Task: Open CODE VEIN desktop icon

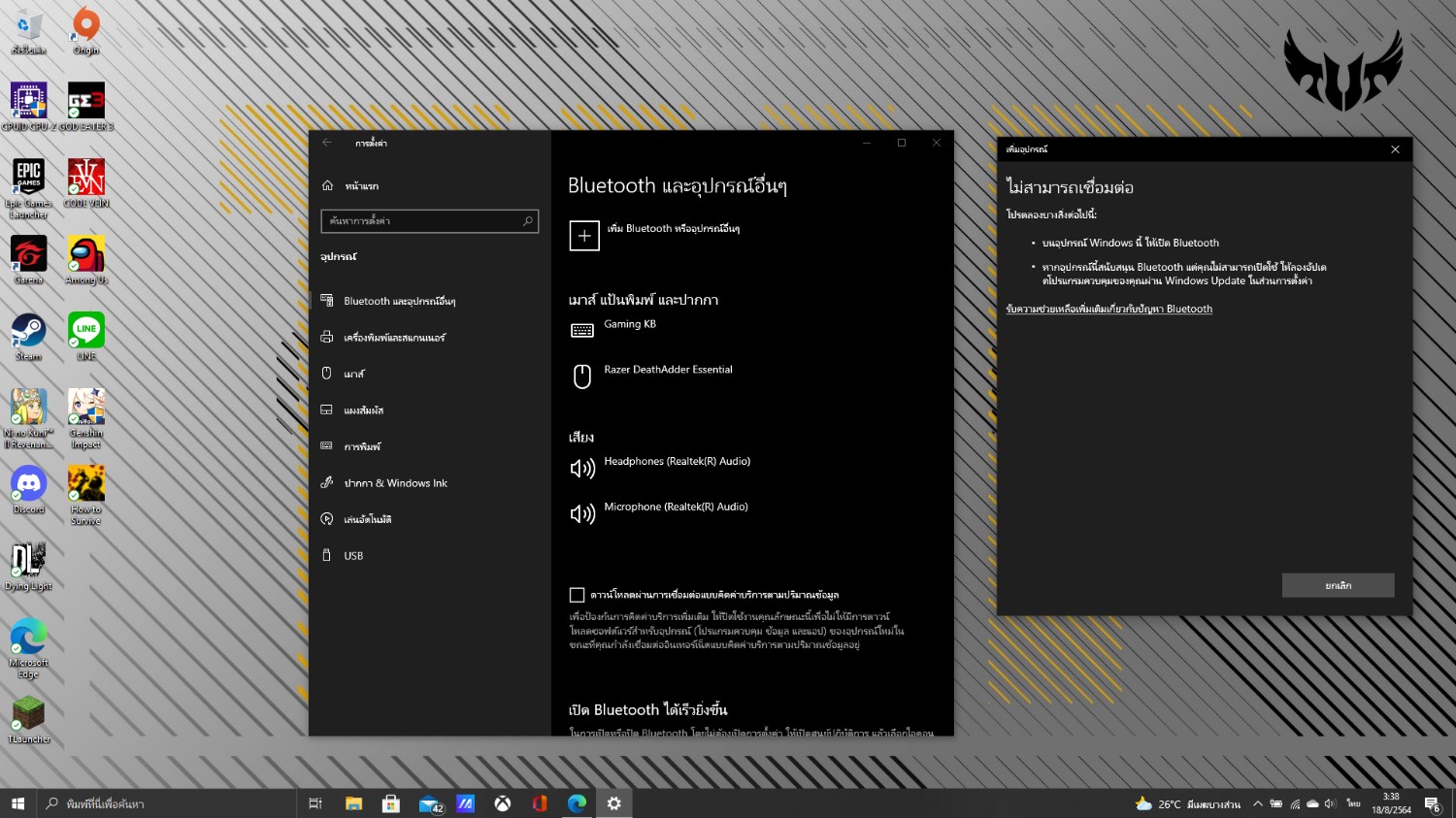Action: [x=86, y=183]
